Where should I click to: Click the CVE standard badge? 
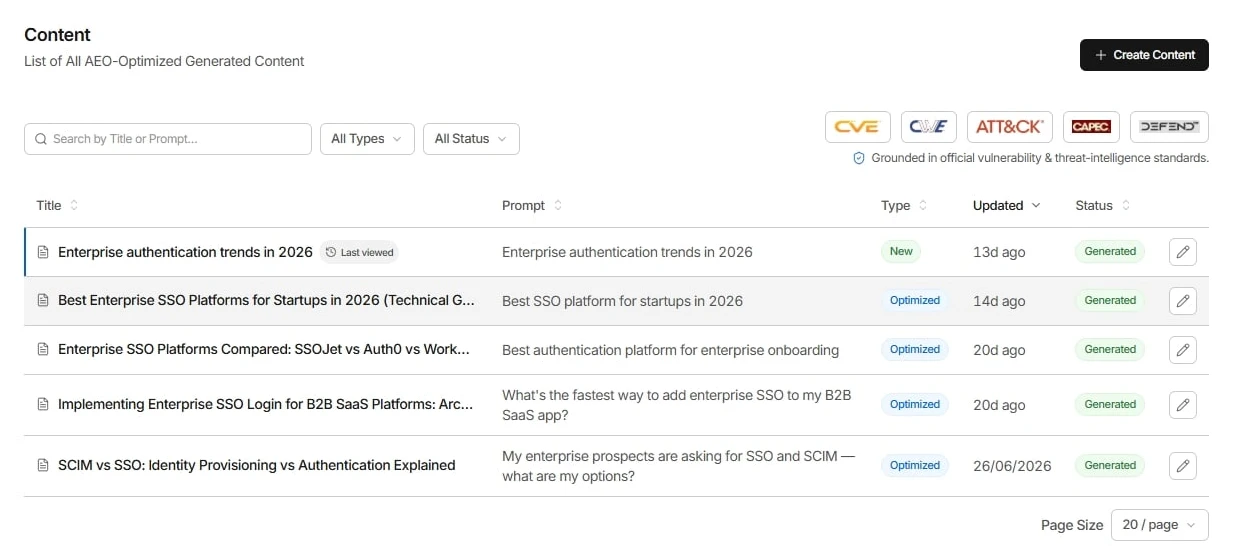coord(857,127)
